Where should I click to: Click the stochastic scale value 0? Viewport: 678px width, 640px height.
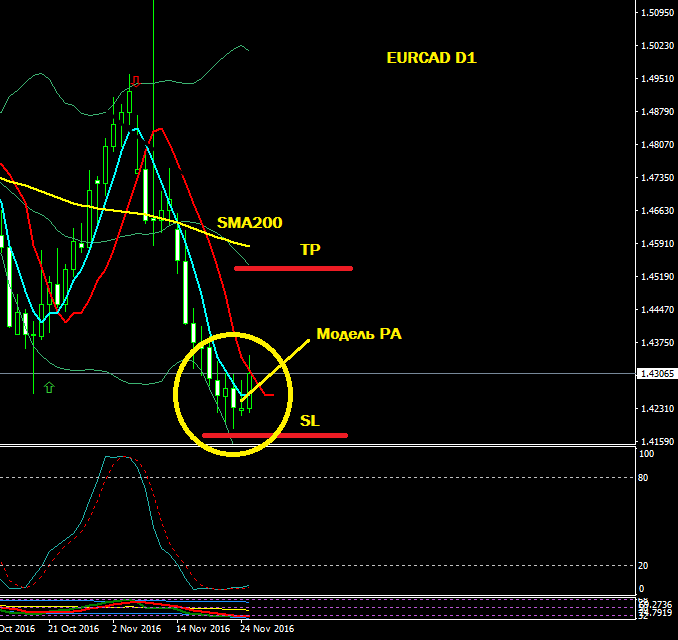[x=641, y=589]
